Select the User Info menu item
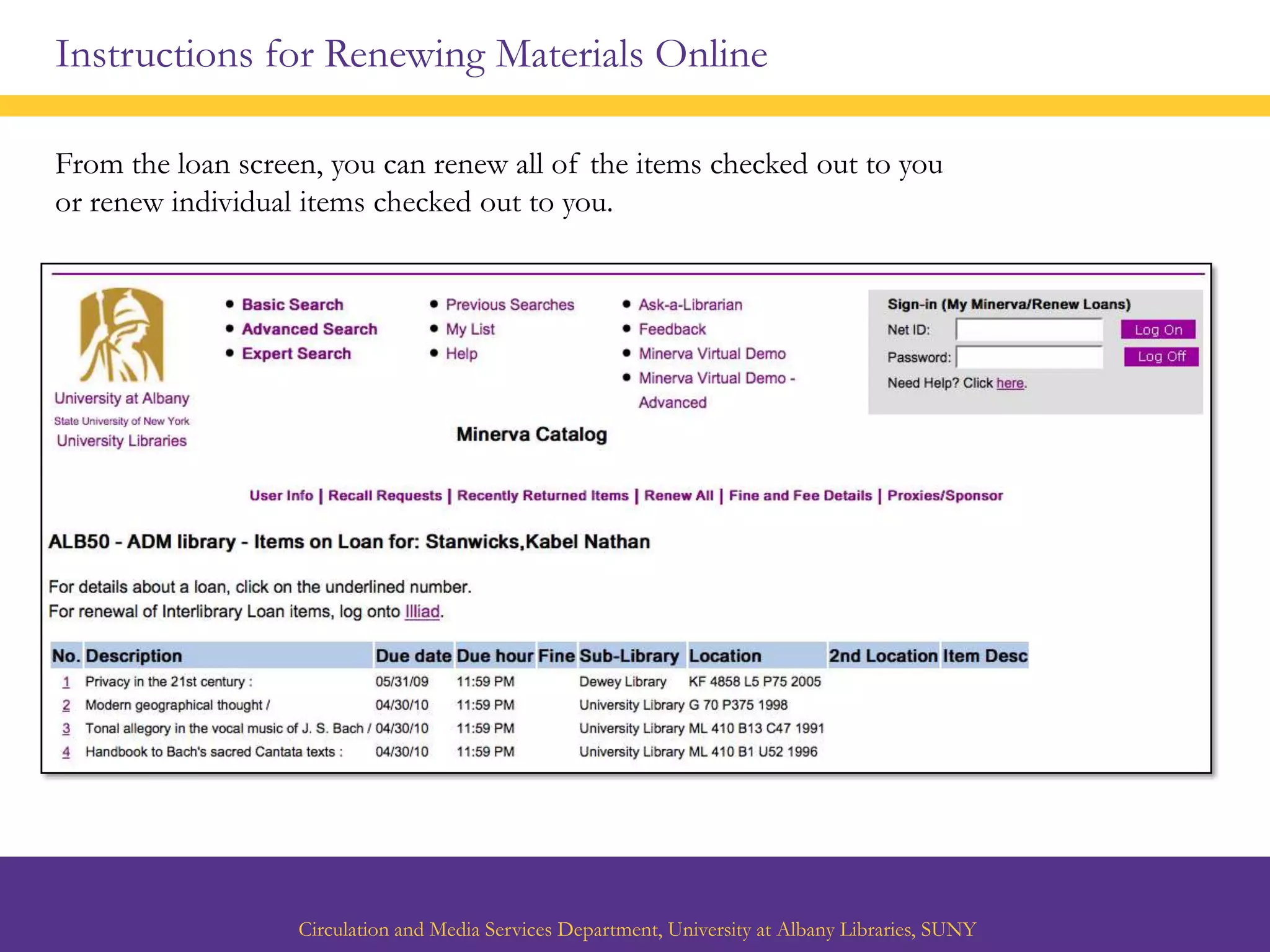This screenshot has width=1270, height=952. pos(281,495)
